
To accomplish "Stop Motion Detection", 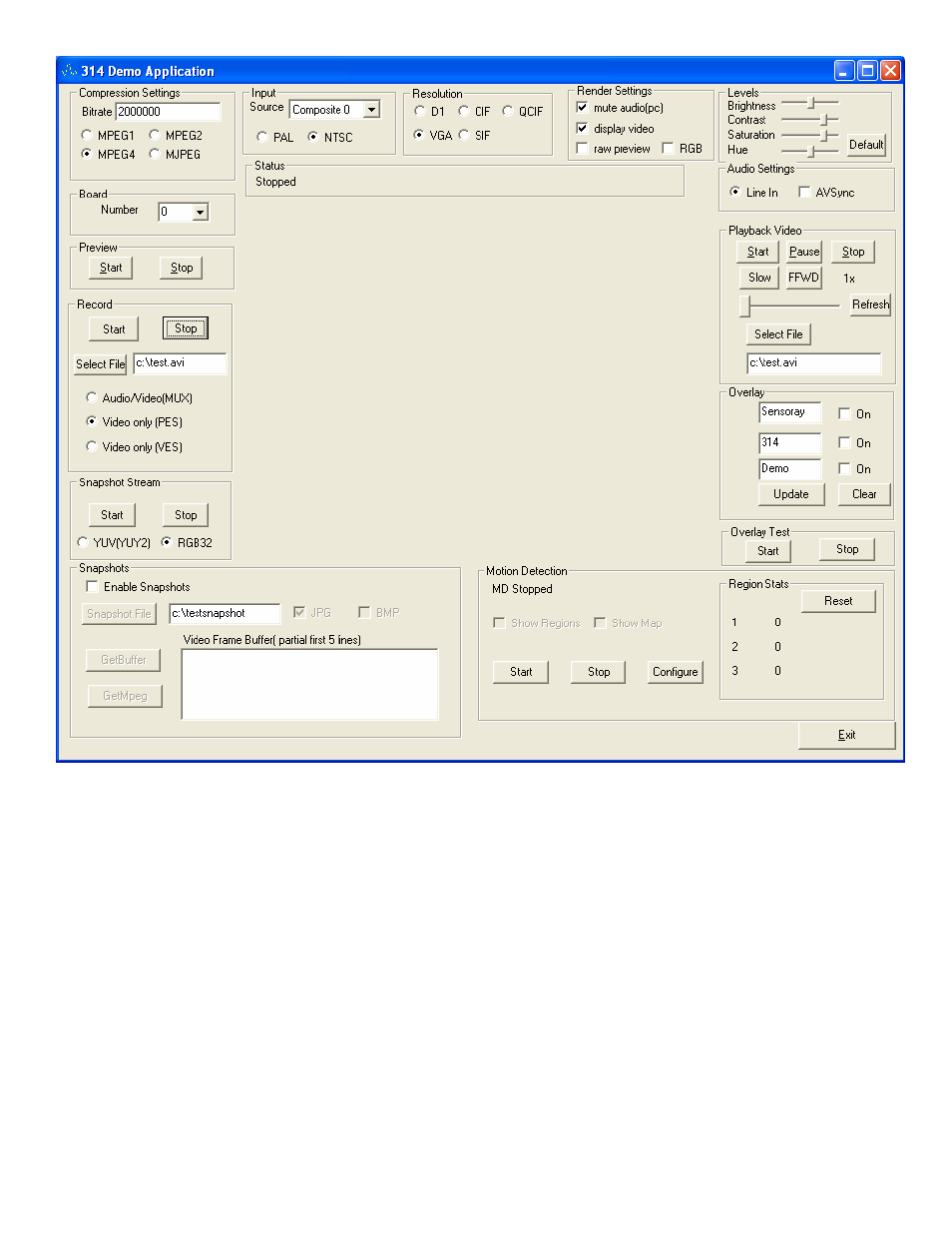I will (x=599, y=672).
